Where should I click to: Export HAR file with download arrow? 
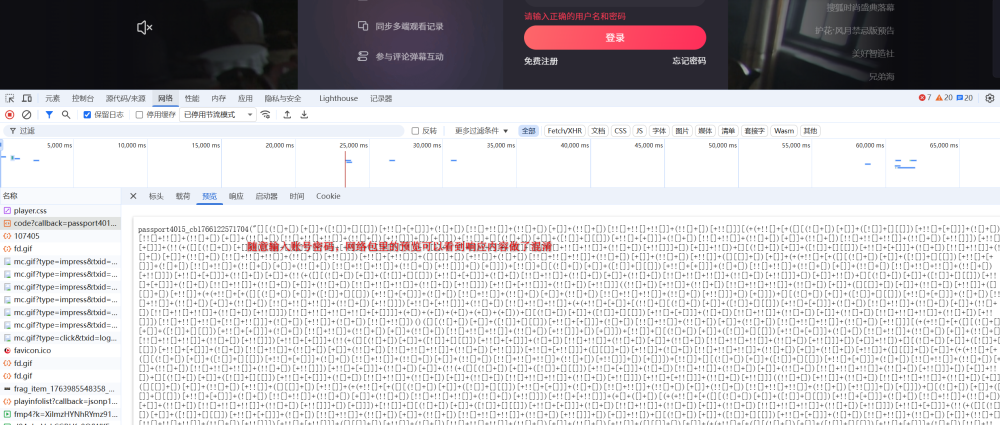point(304,115)
